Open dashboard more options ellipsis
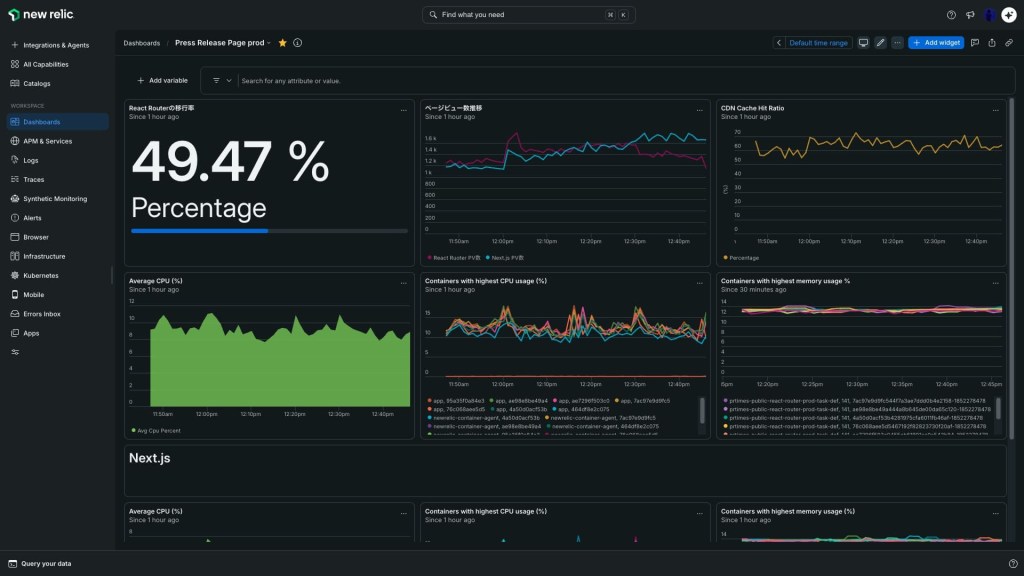Viewport: 1024px width, 576px height. (897, 42)
